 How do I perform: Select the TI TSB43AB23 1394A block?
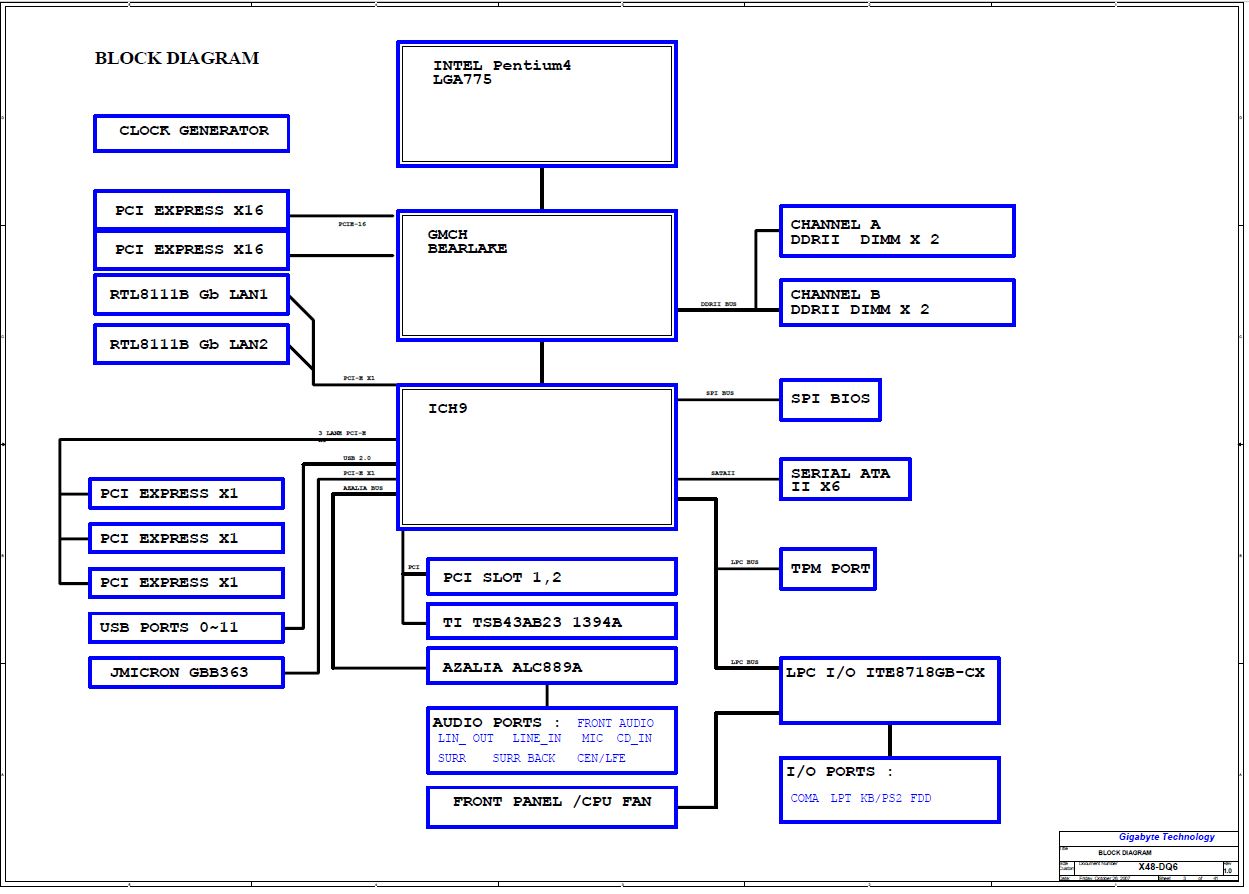pyautogui.click(x=551, y=622)
